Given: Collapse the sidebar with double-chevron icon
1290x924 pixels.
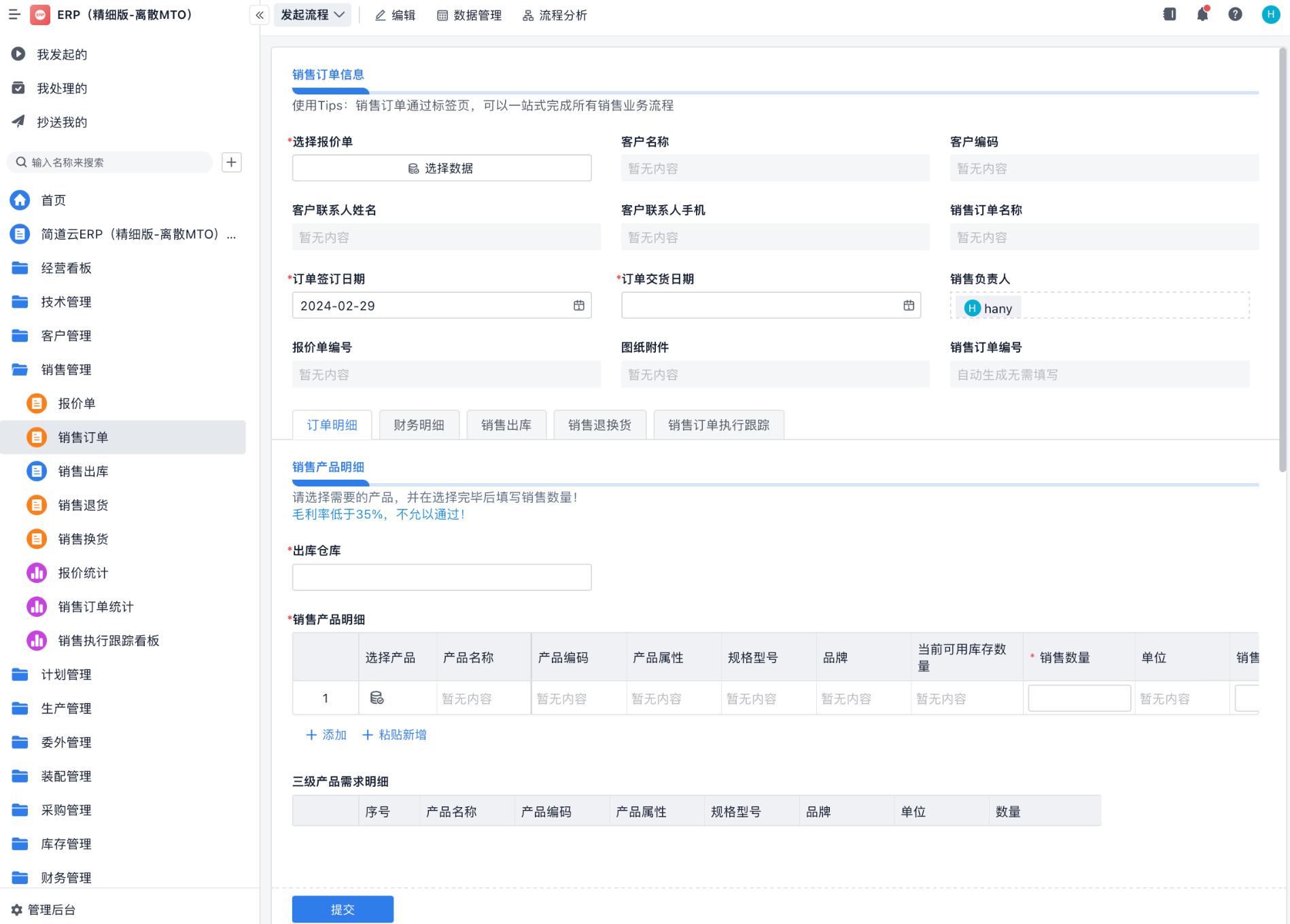Looking at the screenshot, I should tap(260, 15).
